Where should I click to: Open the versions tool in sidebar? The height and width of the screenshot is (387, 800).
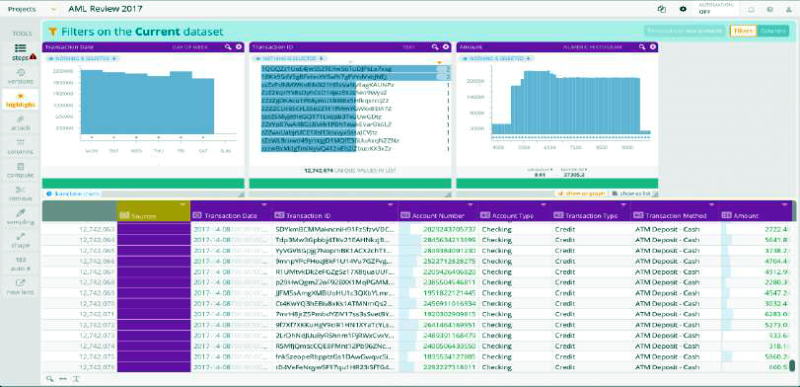pyautogui.click(x=20, y=76)
